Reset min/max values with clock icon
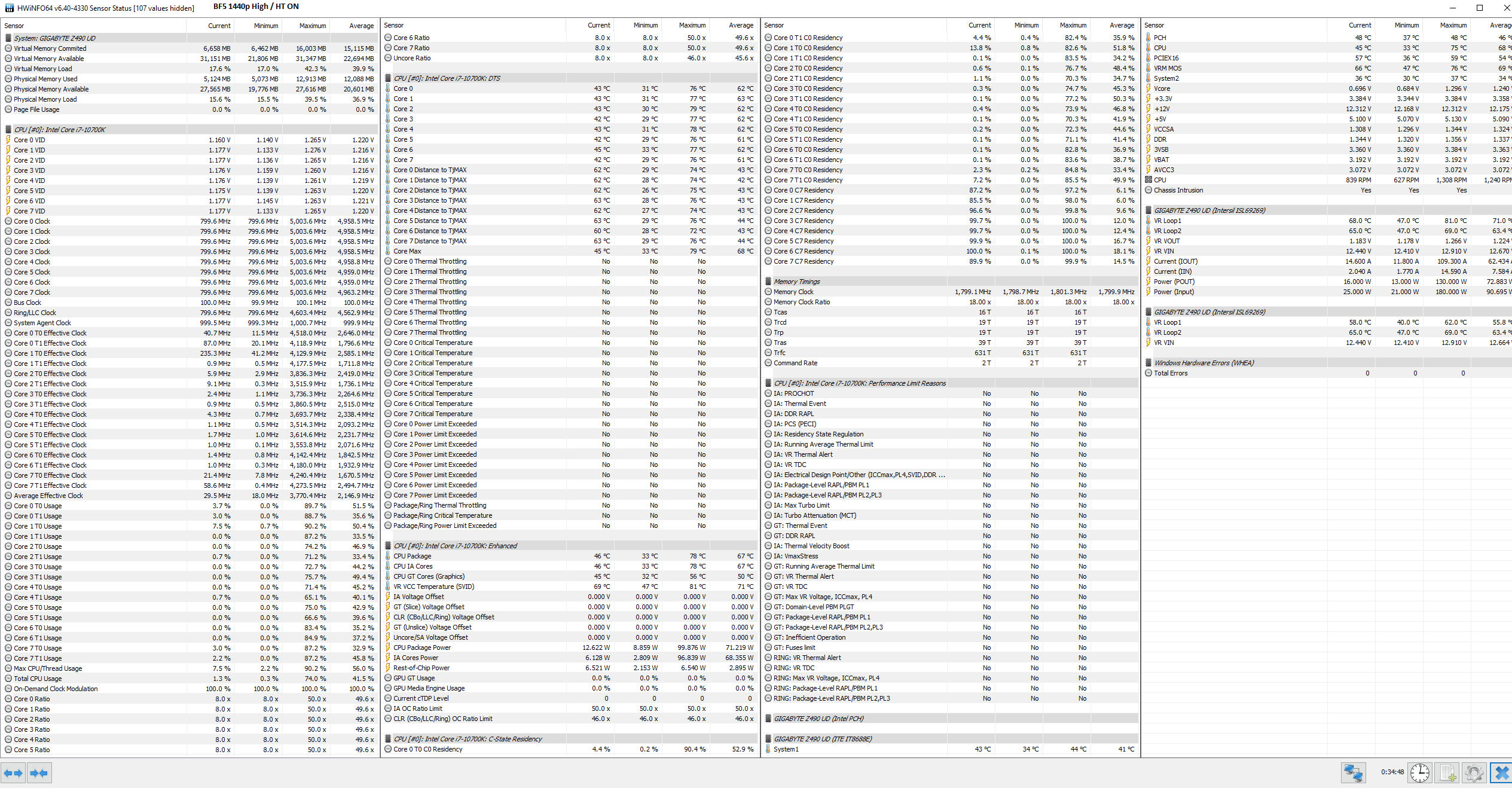The height and width of the screenshot is (788, 1512). pyautogui.click(x=1420, y=772)
